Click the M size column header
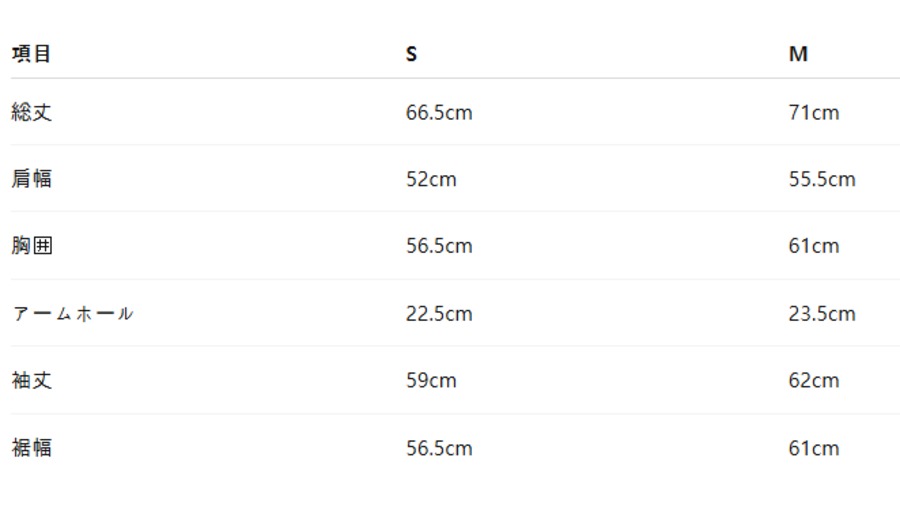The height and width of the screenshot is (507, 900). [x=798, y=54]
